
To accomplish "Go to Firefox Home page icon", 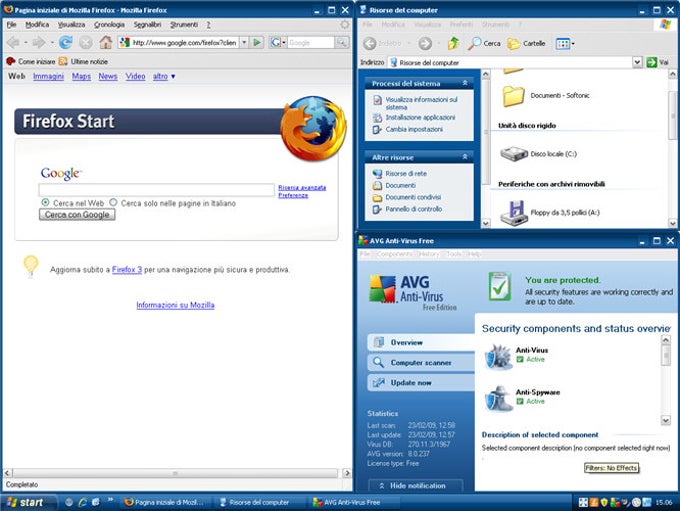I will [105, 42].
